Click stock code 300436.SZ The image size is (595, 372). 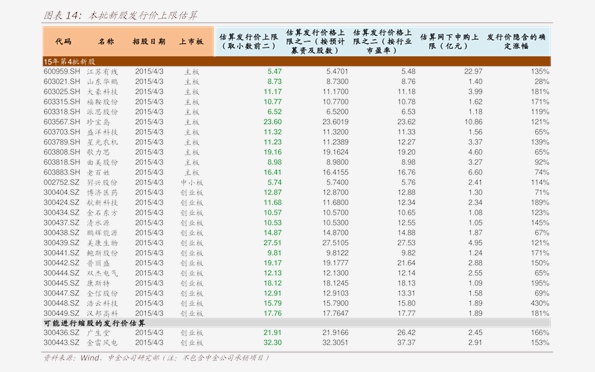point(61,333)
